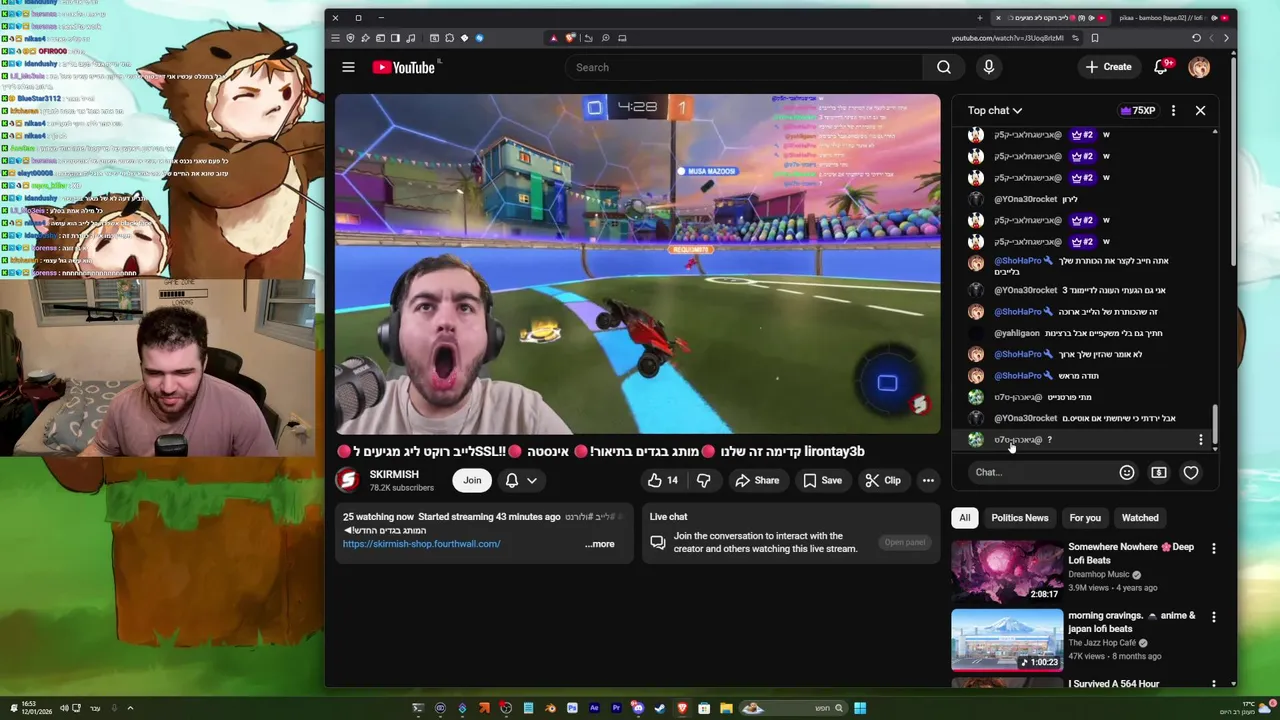
Task: Select the For you chip
Action: click(1085, 518)
